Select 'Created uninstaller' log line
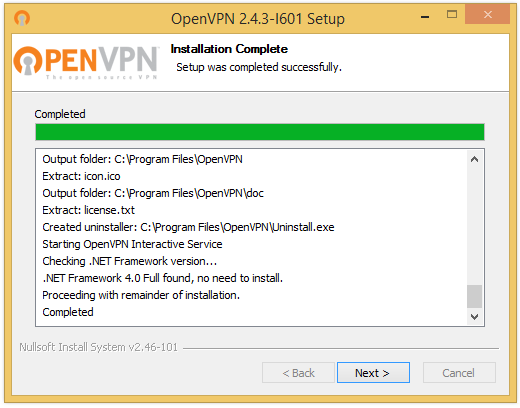Screen dimensions: 520x408 click(x=188, y=227)
